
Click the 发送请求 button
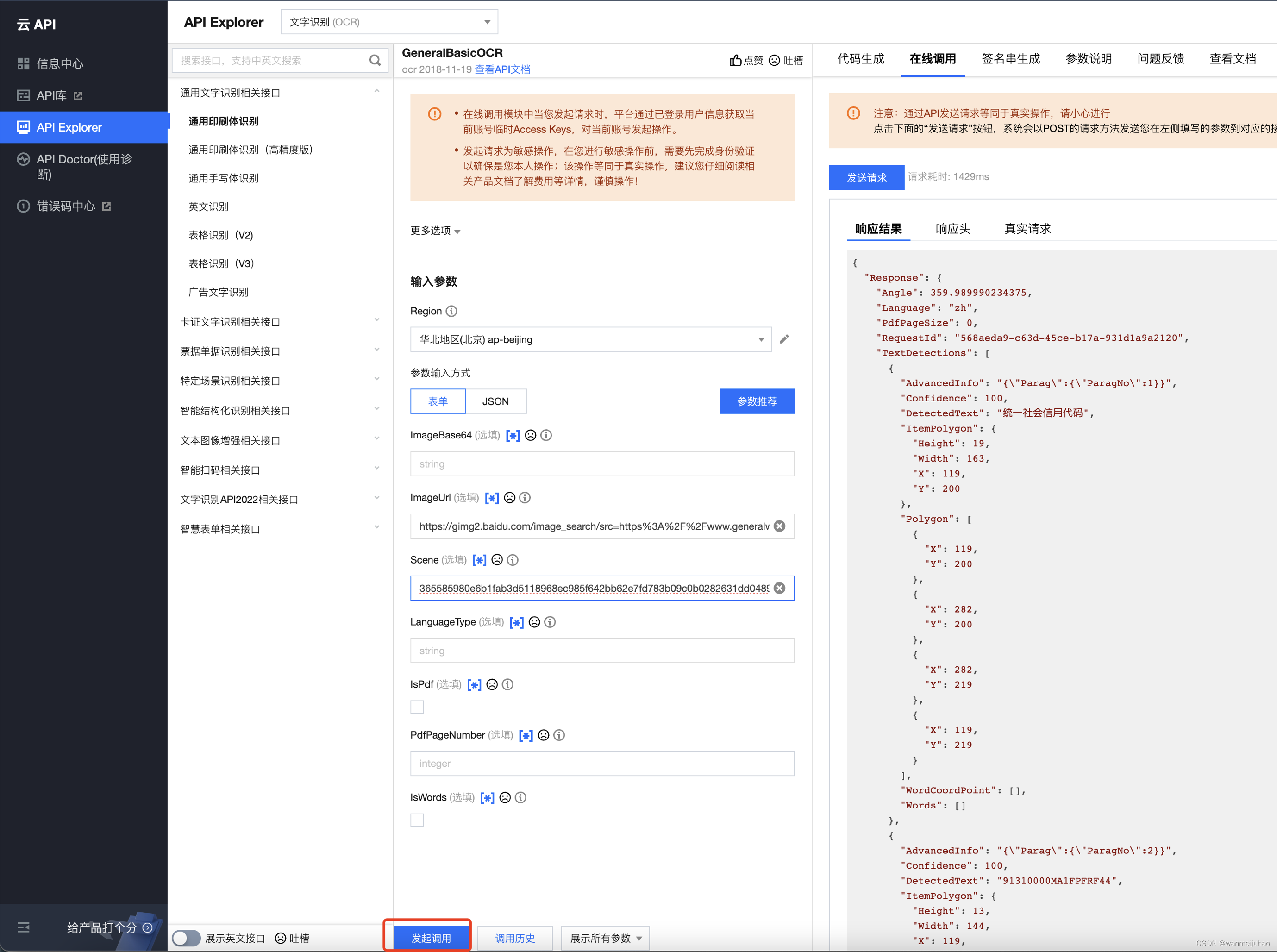click(867, 178)
